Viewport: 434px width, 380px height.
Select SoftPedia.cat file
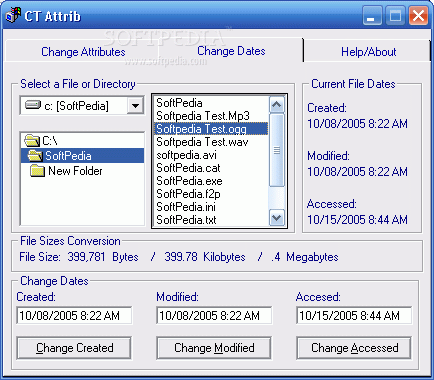click(211, 168)
